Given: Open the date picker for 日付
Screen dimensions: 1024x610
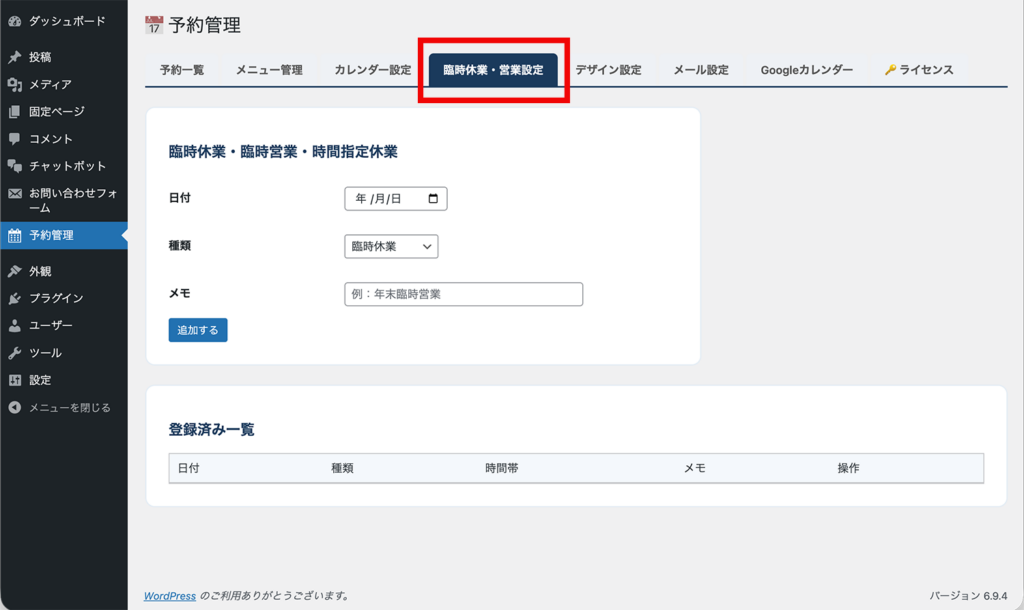Looking at the screenshot, I should click(434, 198).
